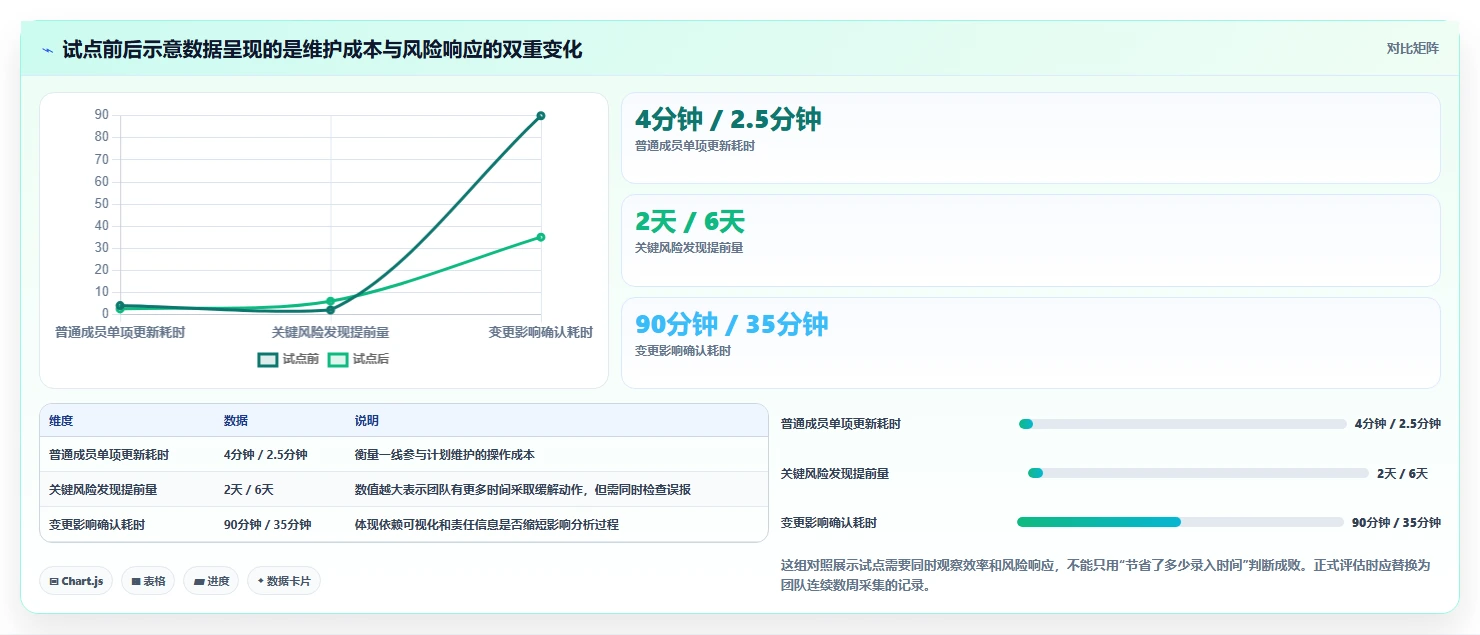1480x635 pixels.
Task: Click the lightning icon beside the title
Action: point(47,50)
